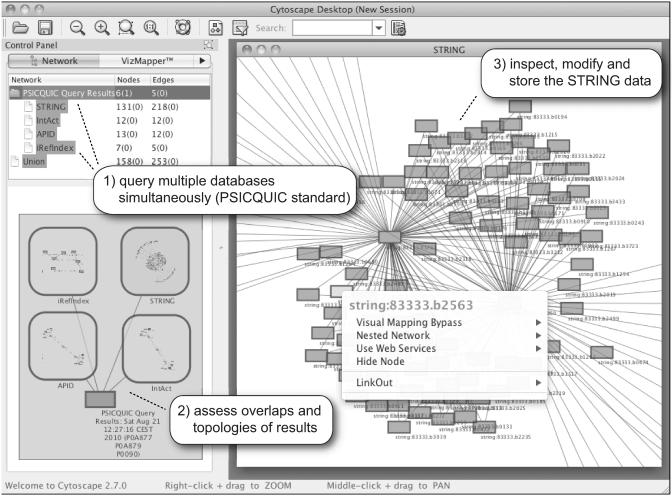Create new network from selected nodes icon
The width and height of the screenshot is (672, 496).
(x=216, y=28)
